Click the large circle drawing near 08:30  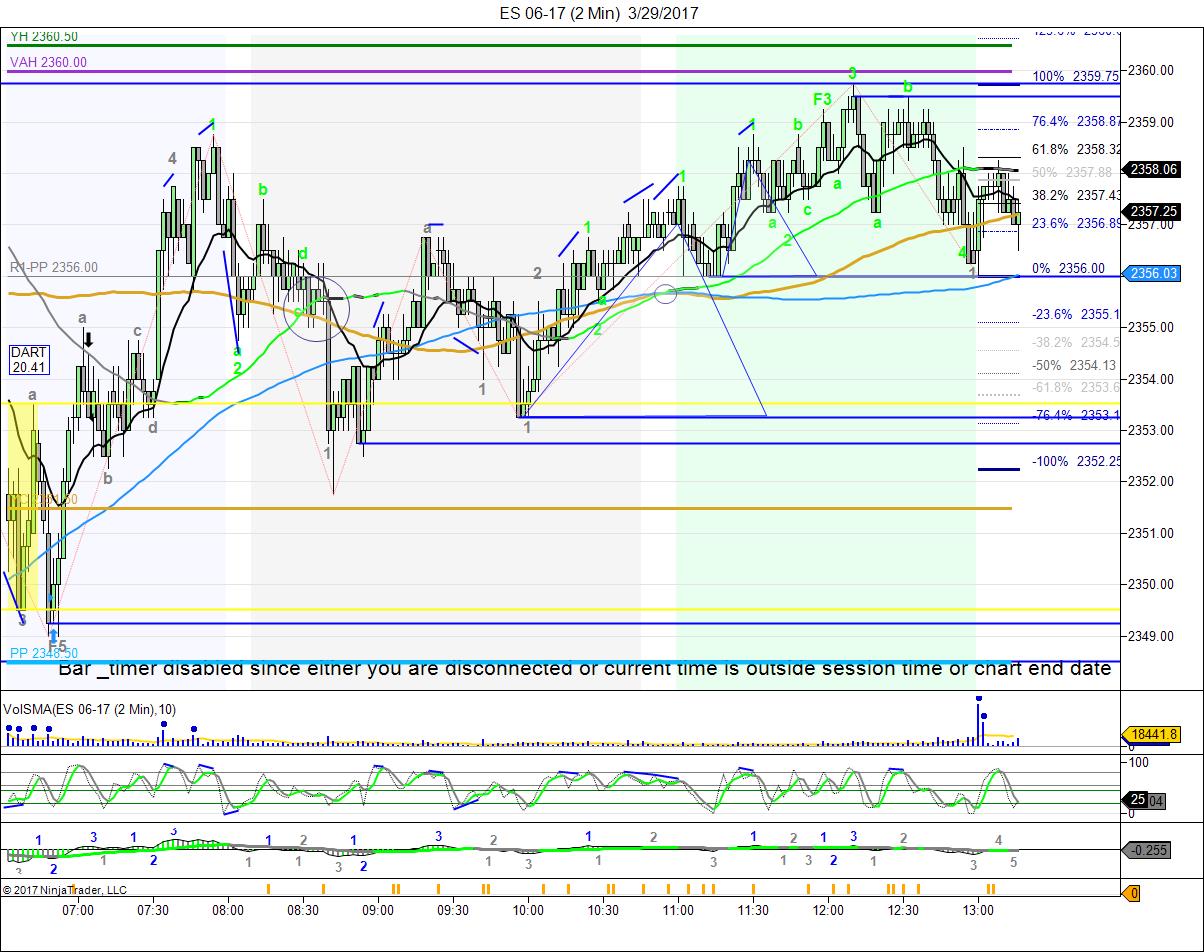pos(317,308)
